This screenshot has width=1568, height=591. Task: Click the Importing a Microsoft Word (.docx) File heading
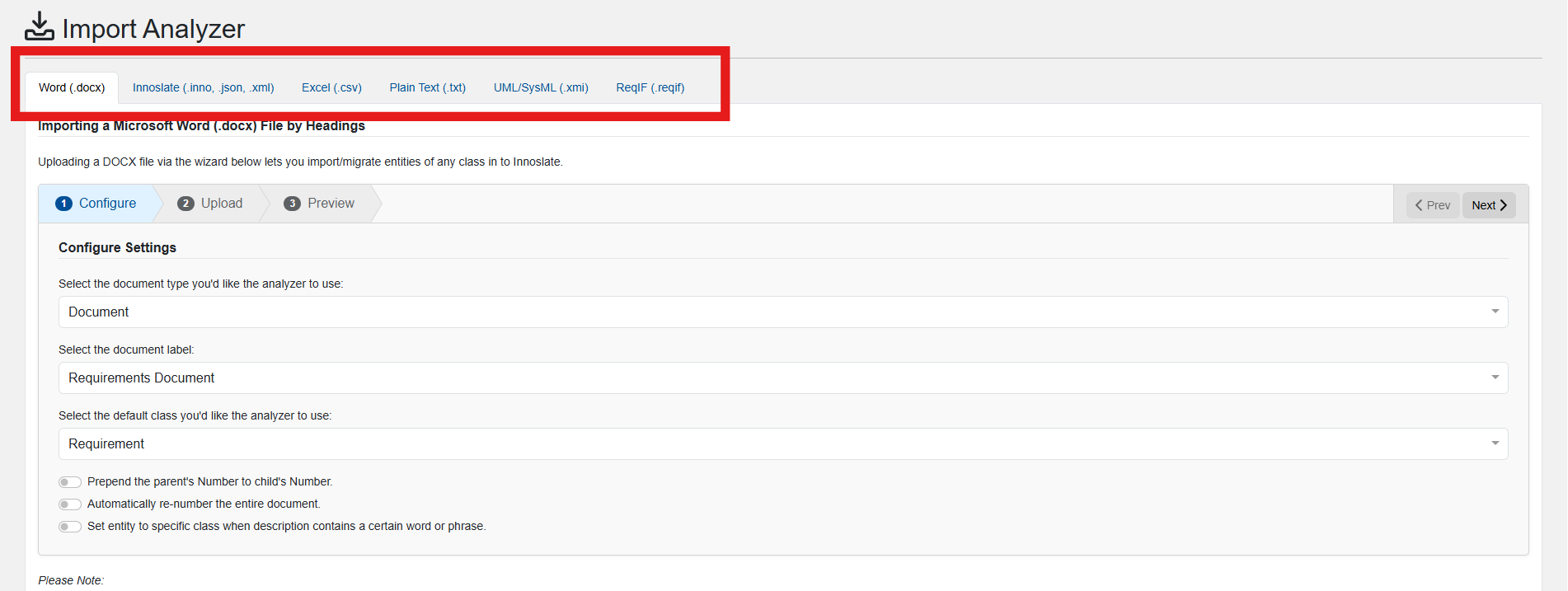[201, 126]
